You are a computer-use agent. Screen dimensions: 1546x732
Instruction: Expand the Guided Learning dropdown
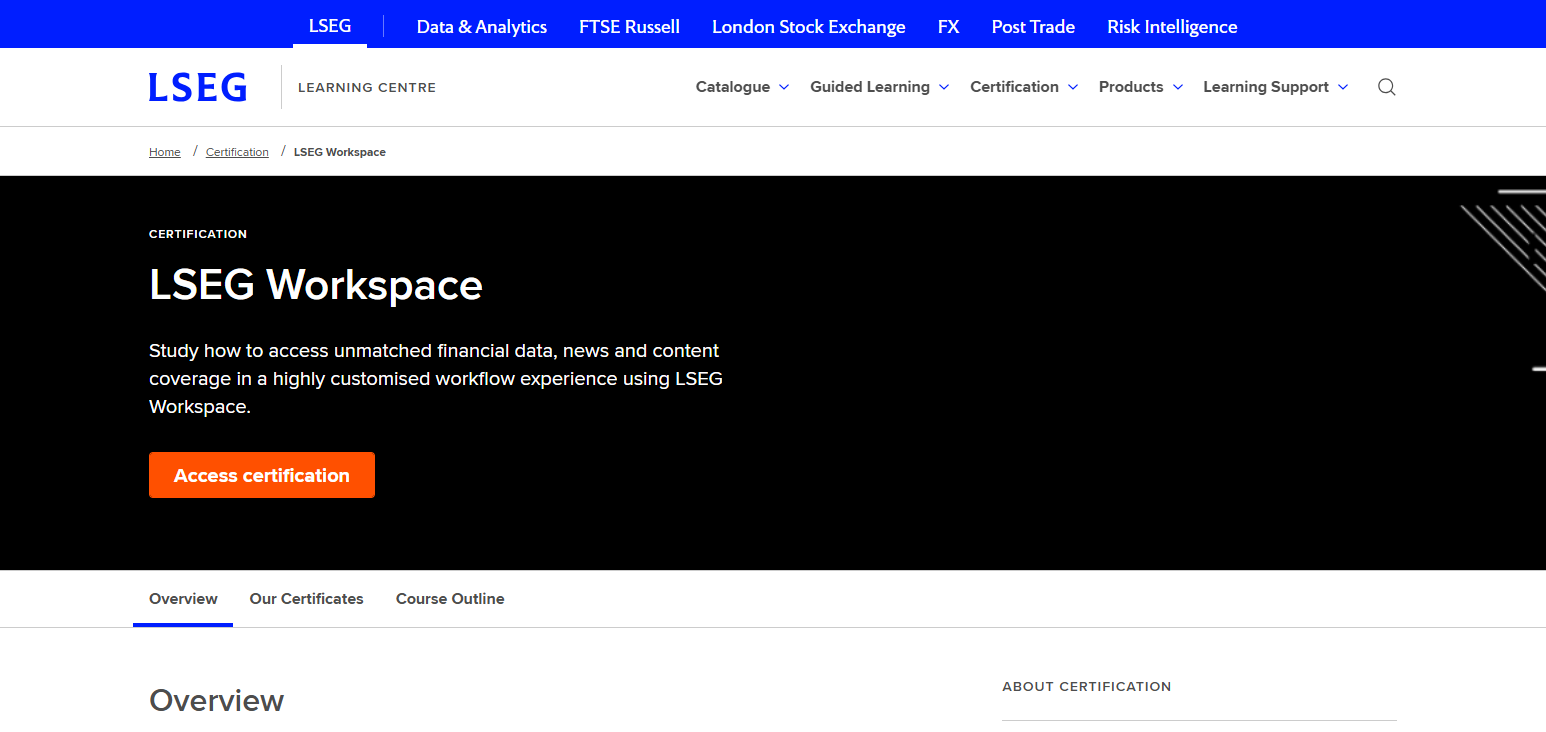(x=880, y=87)
